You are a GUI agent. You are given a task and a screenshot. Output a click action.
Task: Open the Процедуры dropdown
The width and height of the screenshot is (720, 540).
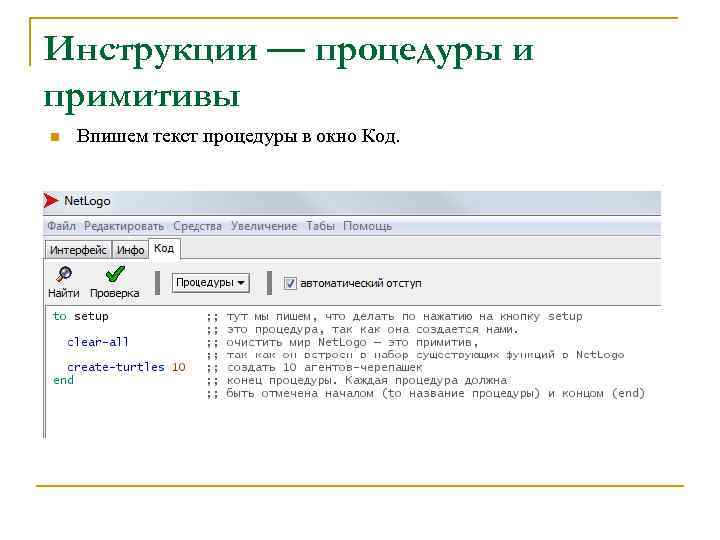point(211,282)
